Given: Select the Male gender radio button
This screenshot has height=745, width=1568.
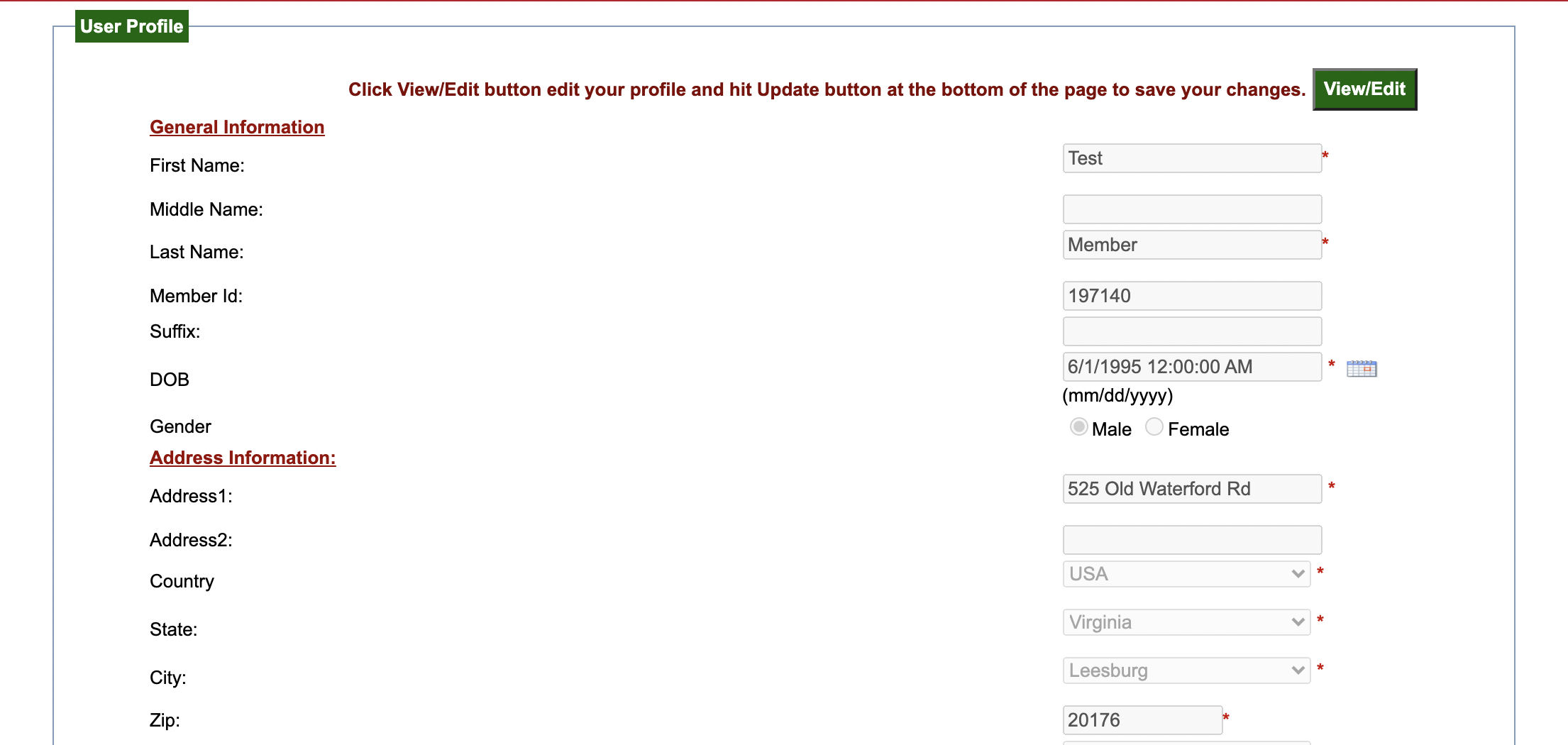Looking at the screenshot, I should point(1078,427).
